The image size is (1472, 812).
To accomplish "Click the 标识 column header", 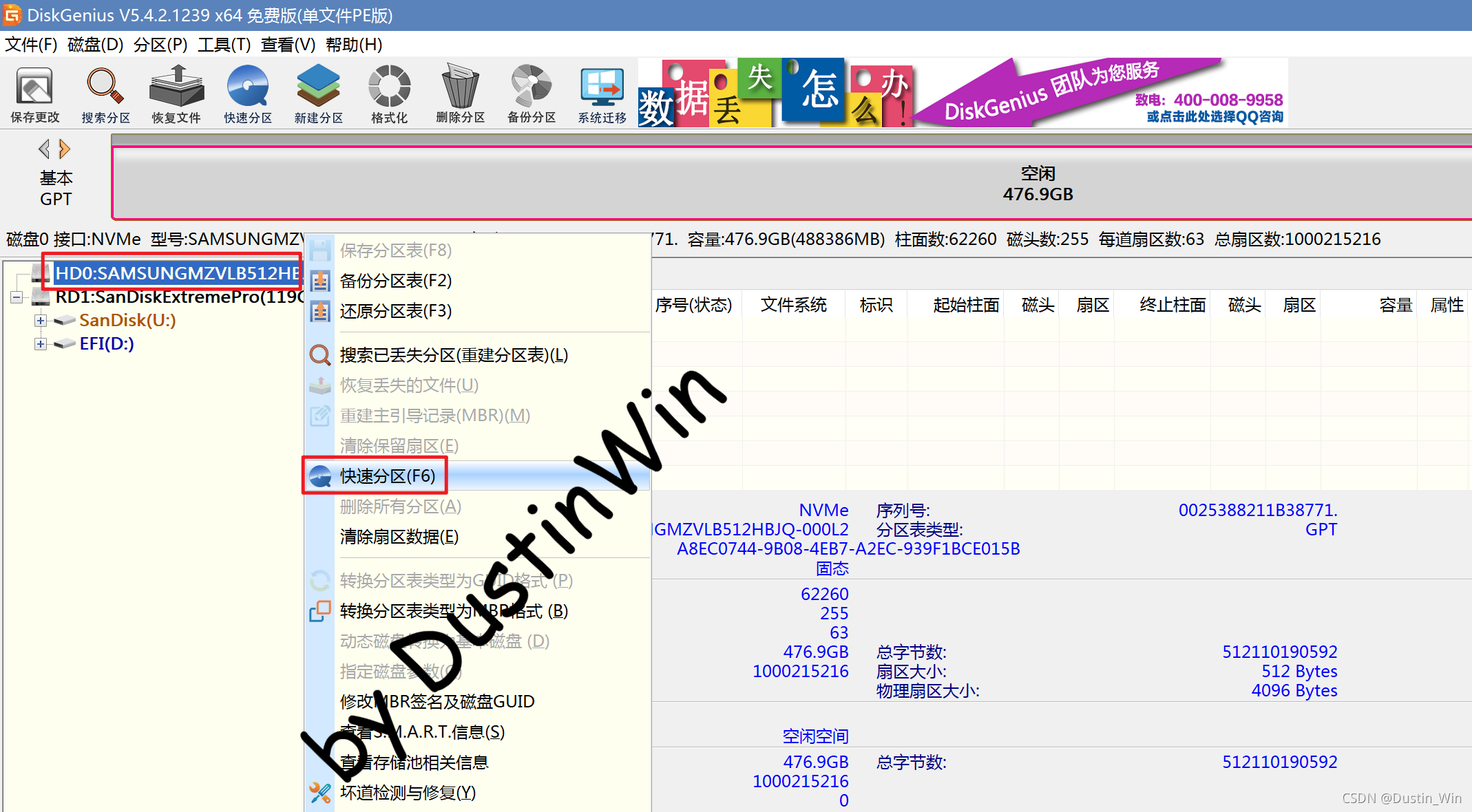I will (x=876, y=305).
